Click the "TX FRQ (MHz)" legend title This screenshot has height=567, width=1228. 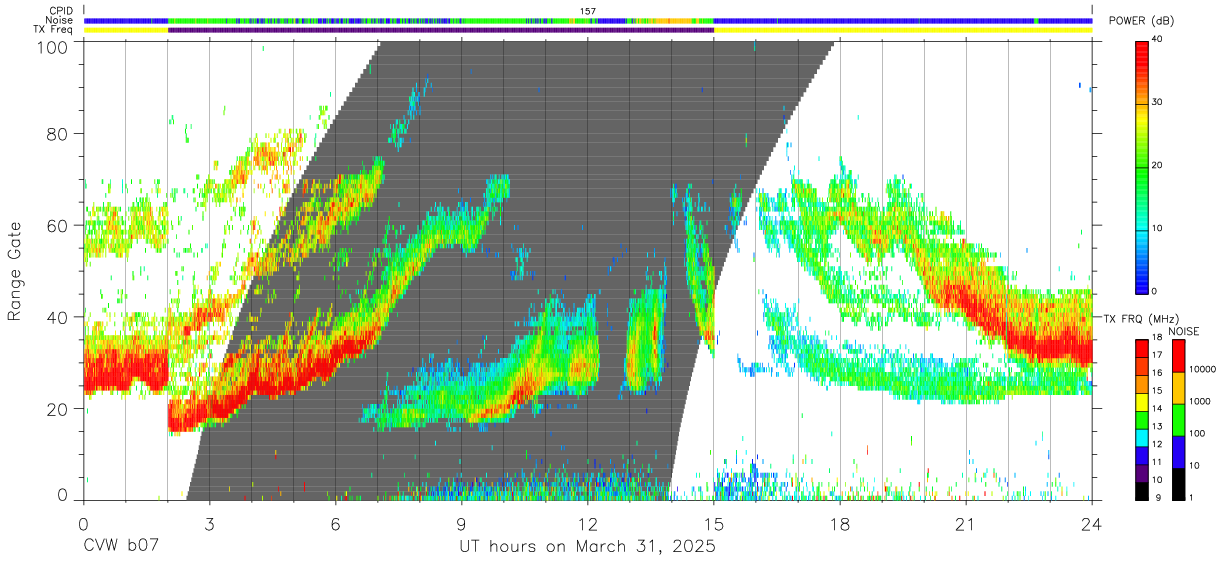click(1139, 318)
